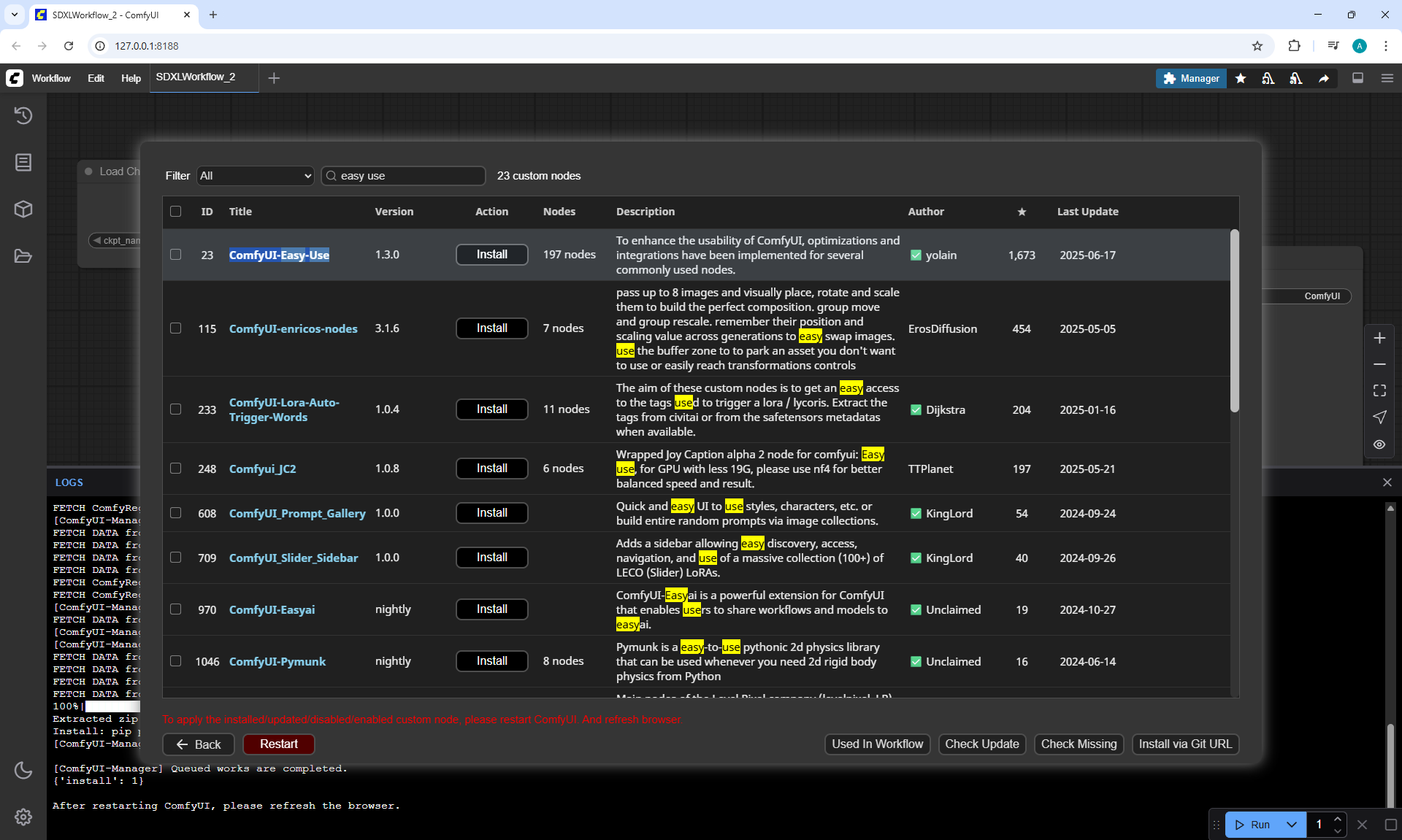
Task: Click the share arrow icon in top bar
Action: point(1324,78)
